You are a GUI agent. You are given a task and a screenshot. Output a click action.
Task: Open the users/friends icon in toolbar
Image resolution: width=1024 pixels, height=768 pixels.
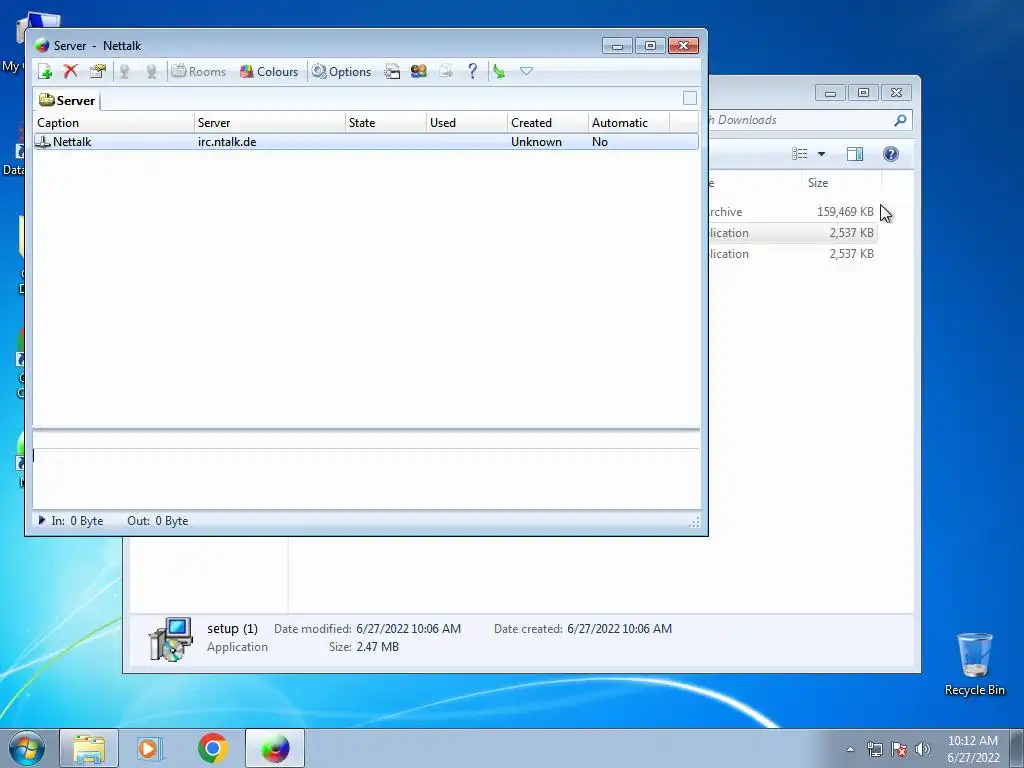pos(419,72)
